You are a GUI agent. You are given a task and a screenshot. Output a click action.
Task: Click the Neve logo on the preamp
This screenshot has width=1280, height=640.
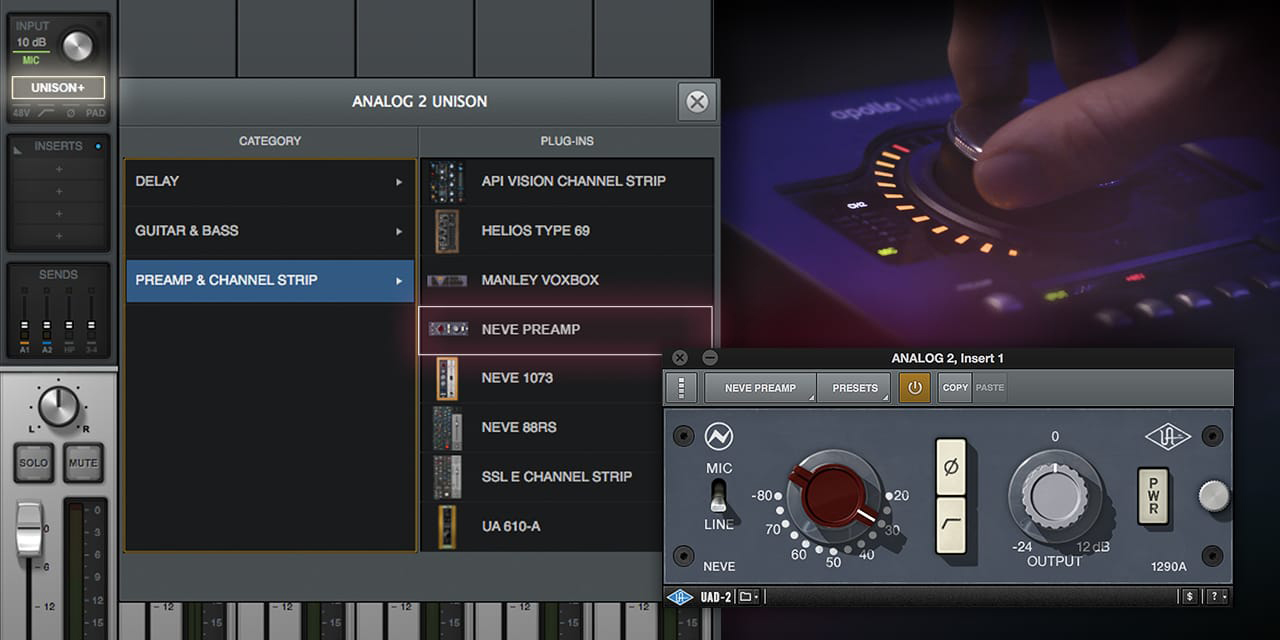click(x=719, y=437)
